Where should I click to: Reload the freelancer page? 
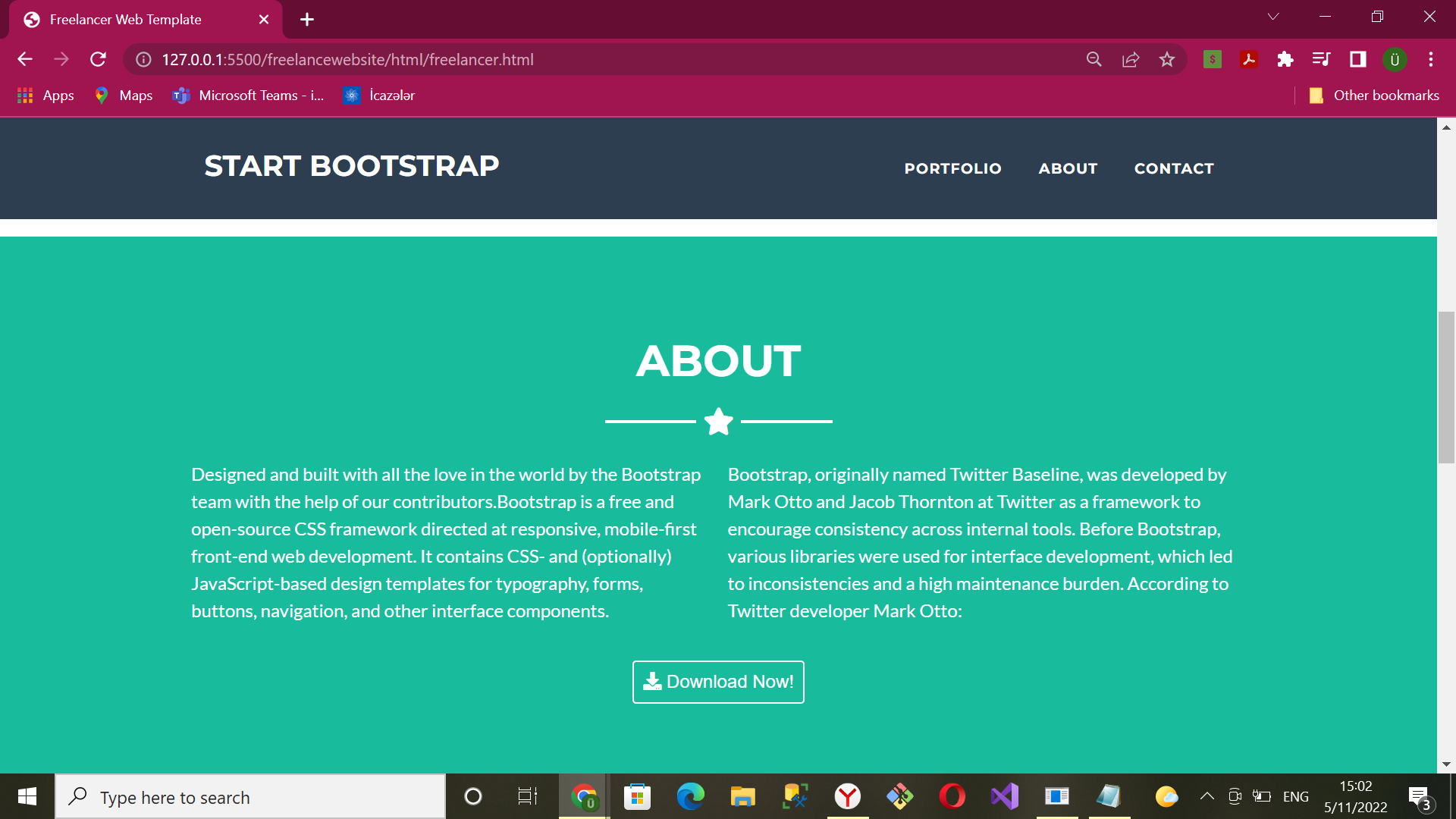coord(98,59)
